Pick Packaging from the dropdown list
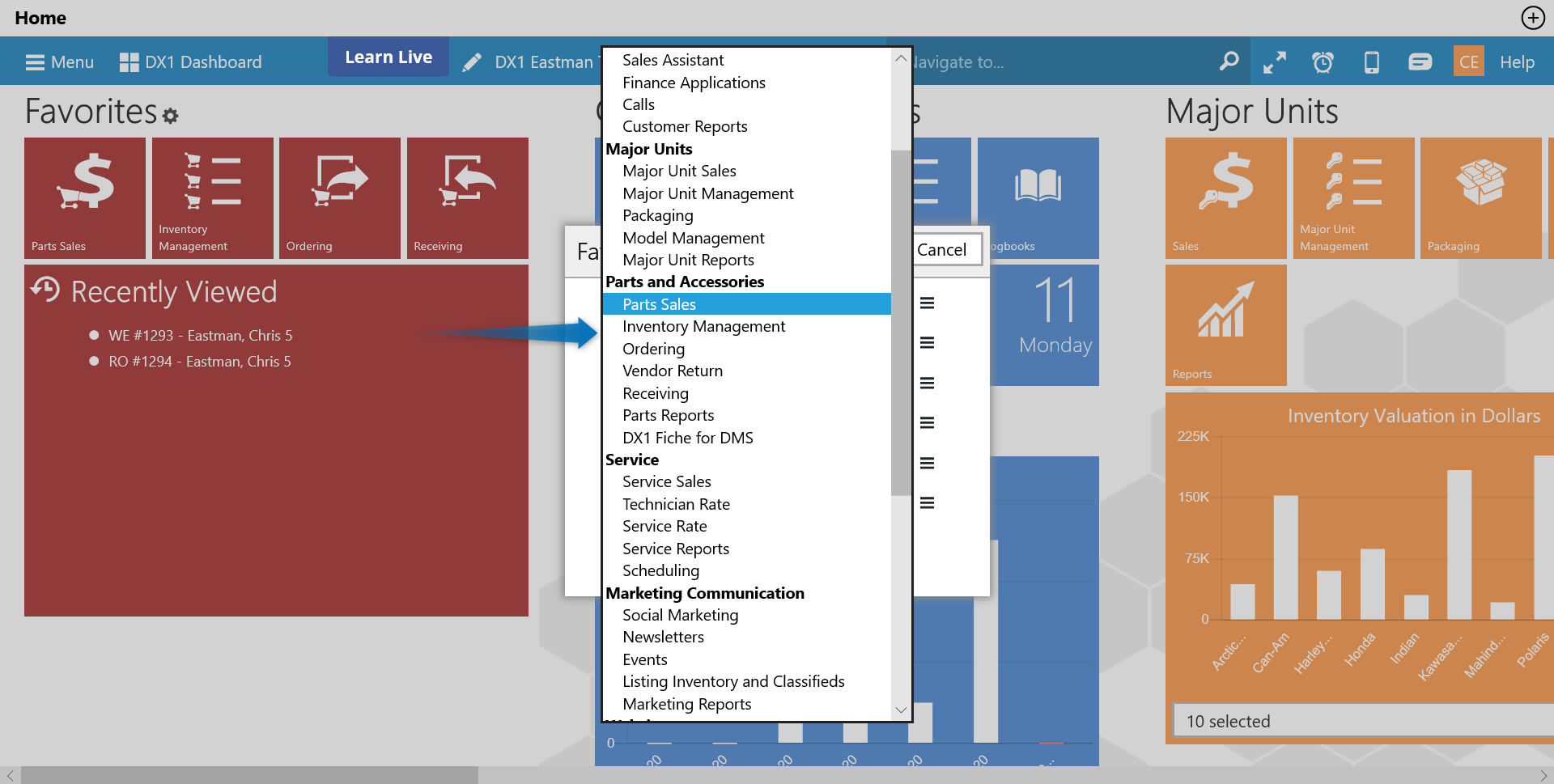 click(x=747, y=215)
